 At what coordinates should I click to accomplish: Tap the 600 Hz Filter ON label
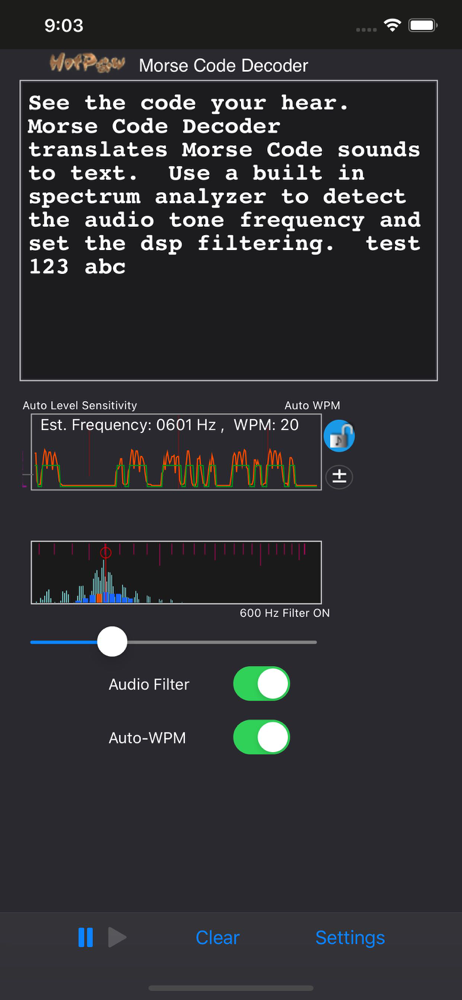tap(285, 614)
